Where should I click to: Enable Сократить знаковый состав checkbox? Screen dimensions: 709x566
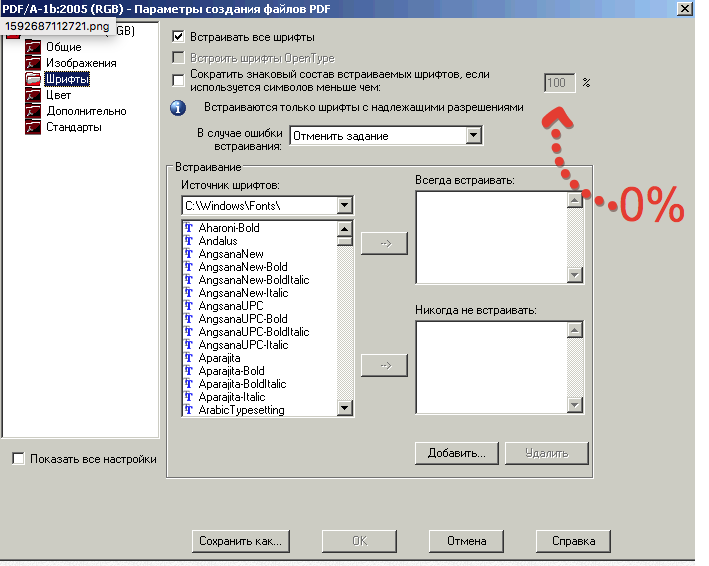click(x=179, y=80)
